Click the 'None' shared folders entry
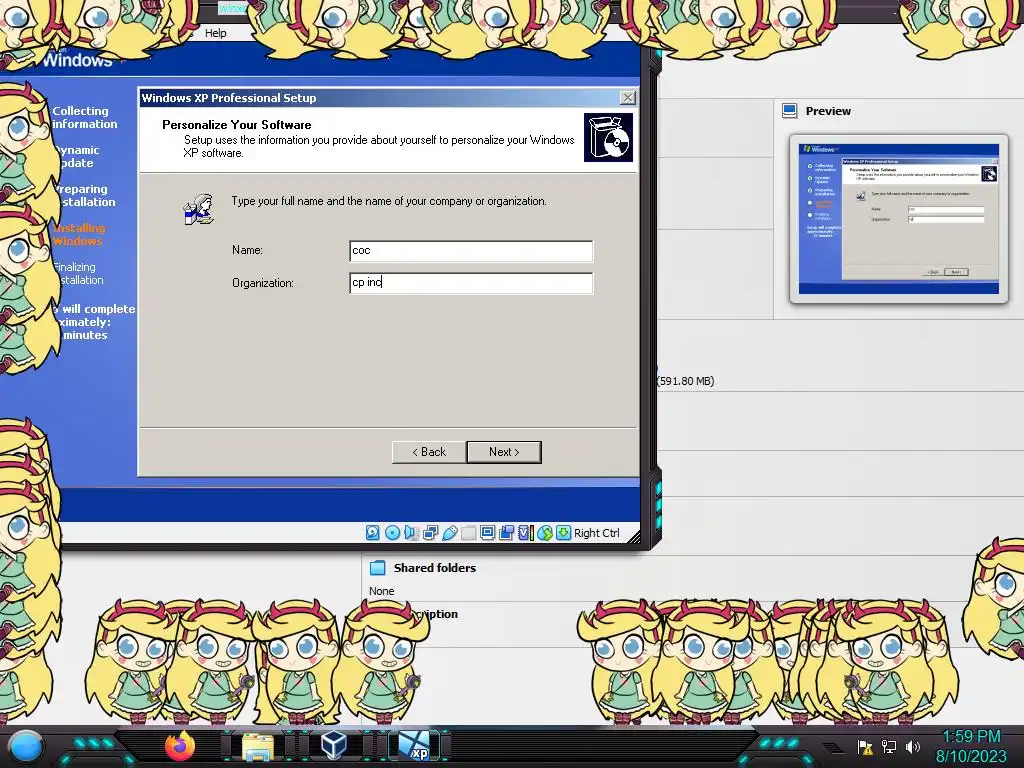This screenshot has width=1024, height=768. [381, 591]
